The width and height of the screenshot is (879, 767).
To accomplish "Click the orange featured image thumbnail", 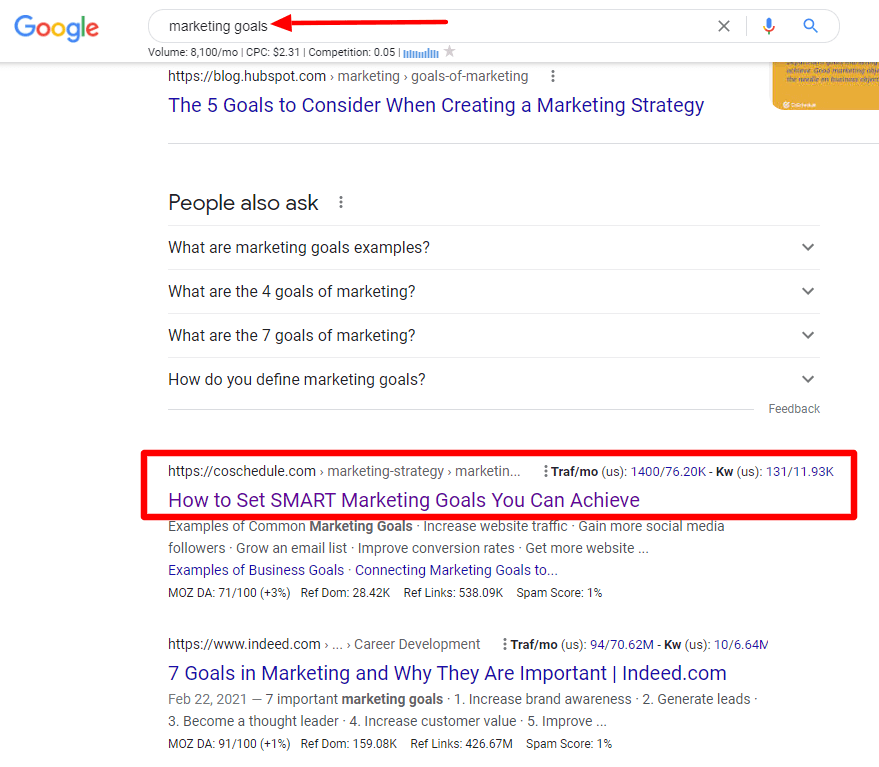I will click(x=825, y=86).
